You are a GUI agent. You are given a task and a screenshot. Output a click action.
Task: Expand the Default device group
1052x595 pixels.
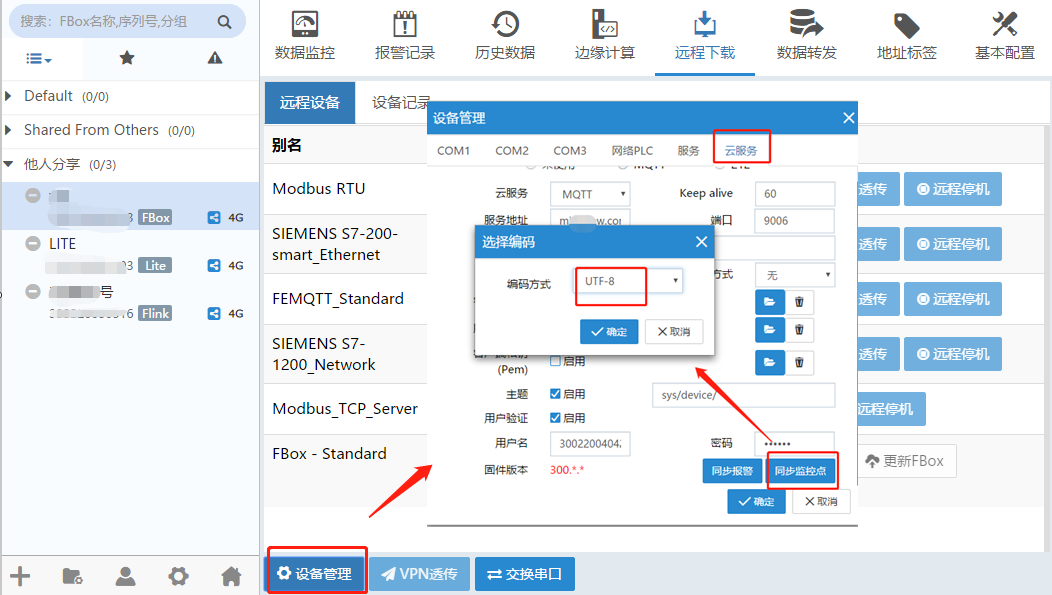pos(10,96)
